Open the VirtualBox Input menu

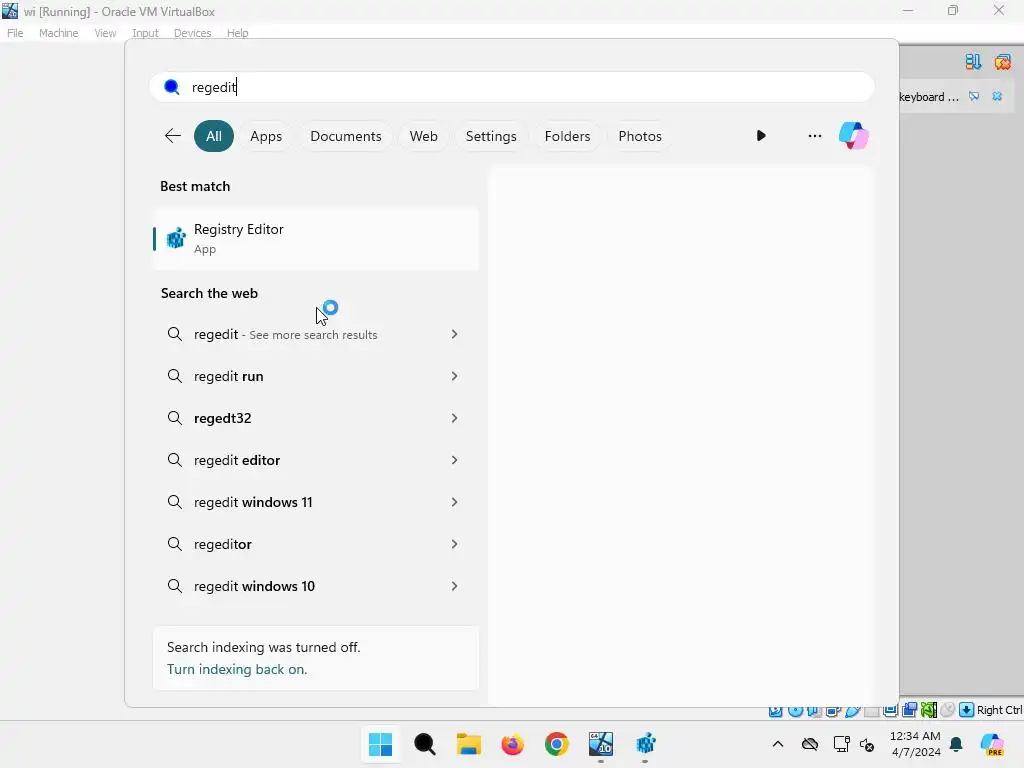click(145, 33)
